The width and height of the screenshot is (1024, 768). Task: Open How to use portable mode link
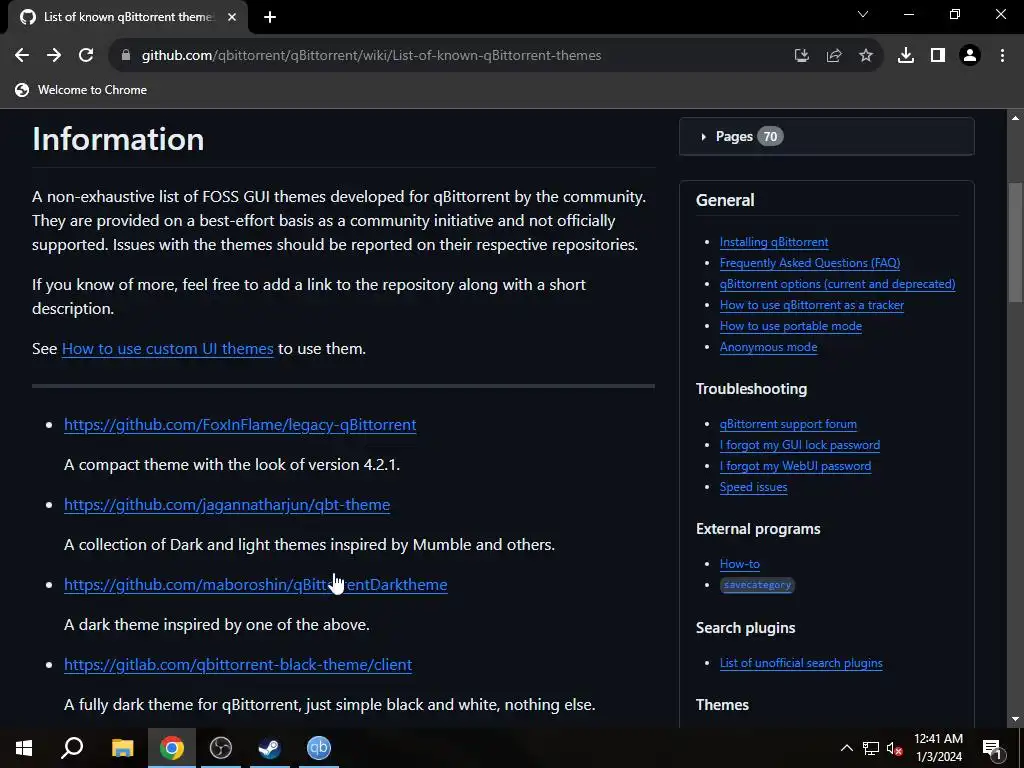791,326
